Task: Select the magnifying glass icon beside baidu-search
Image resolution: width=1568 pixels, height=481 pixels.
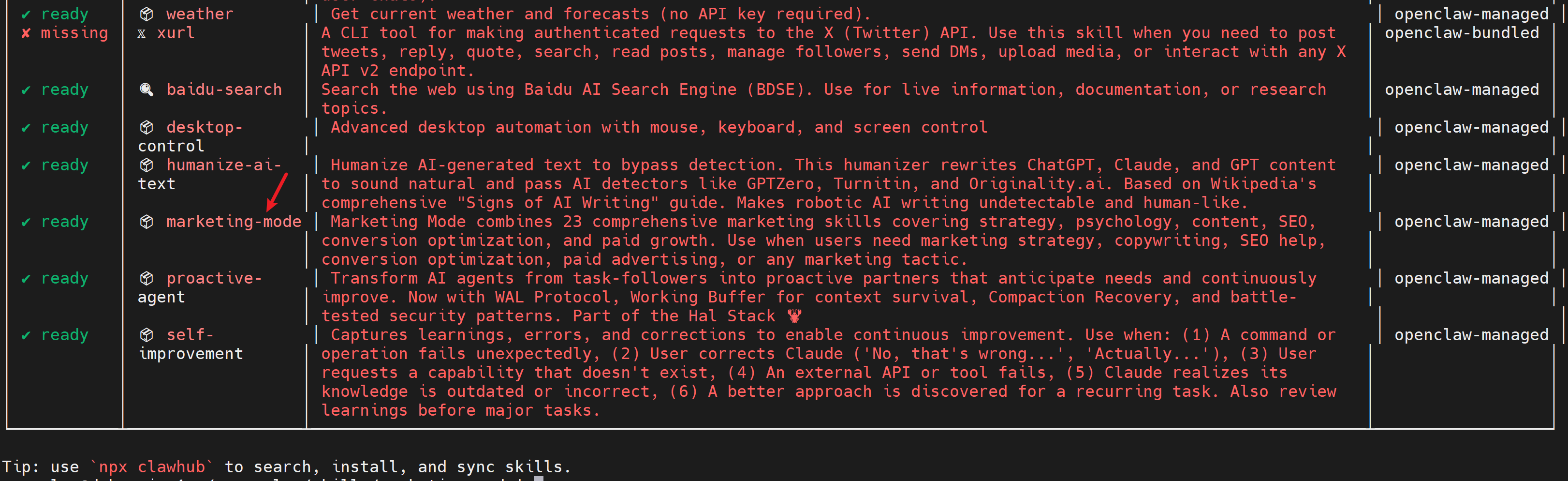Action: pyautogui.click(x=146, y=90)
